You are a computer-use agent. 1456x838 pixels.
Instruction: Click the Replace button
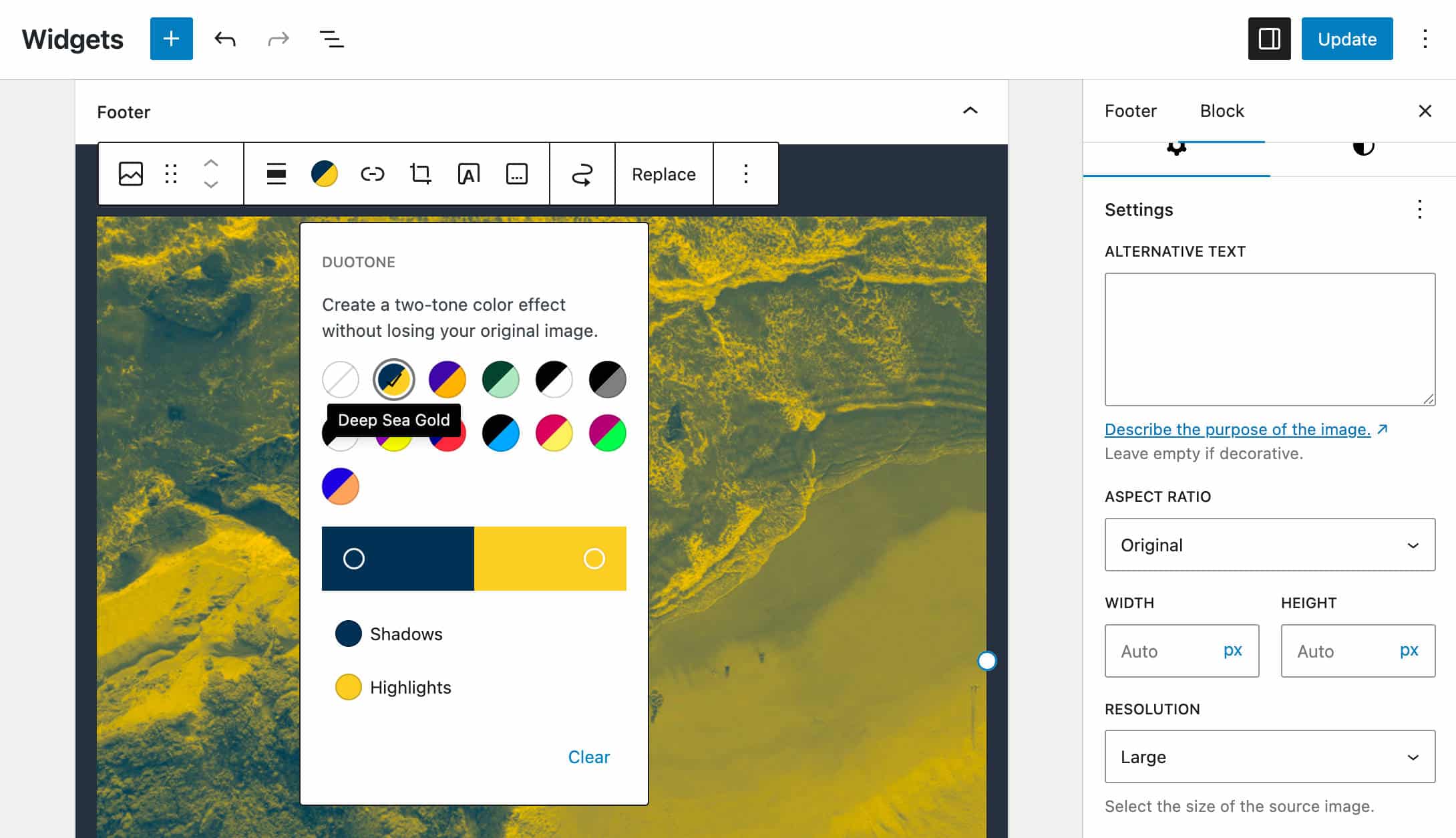(664, 174)
